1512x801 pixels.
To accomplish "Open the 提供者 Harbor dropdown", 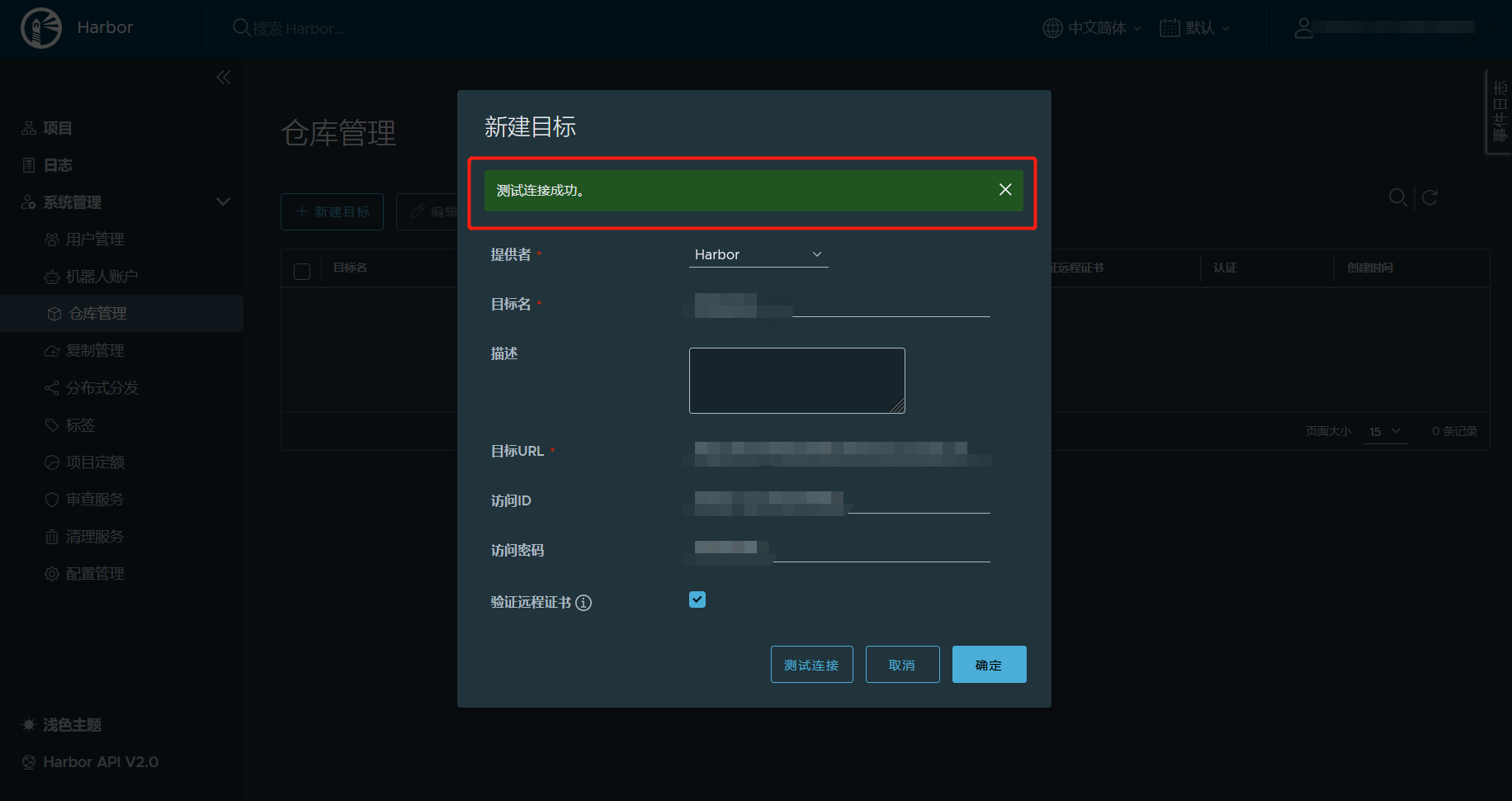I will (758, 254).
